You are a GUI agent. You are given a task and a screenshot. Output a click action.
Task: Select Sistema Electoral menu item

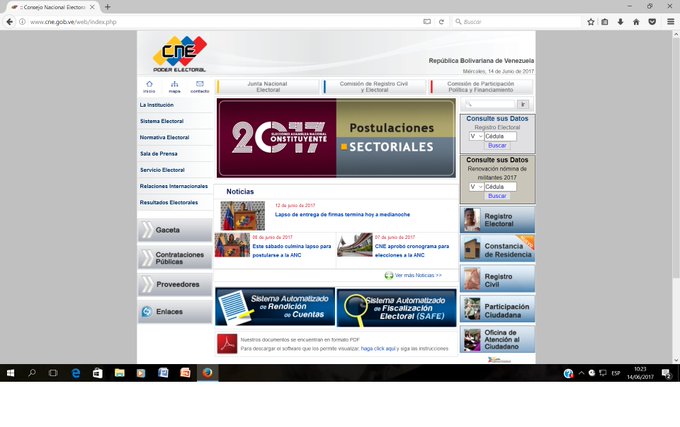(x=162, y=121)
